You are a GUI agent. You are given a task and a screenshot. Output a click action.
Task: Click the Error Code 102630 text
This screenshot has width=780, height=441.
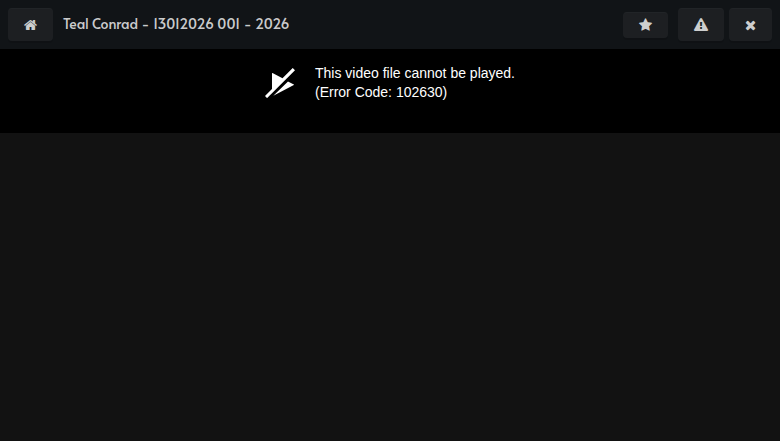click(381, 92)
